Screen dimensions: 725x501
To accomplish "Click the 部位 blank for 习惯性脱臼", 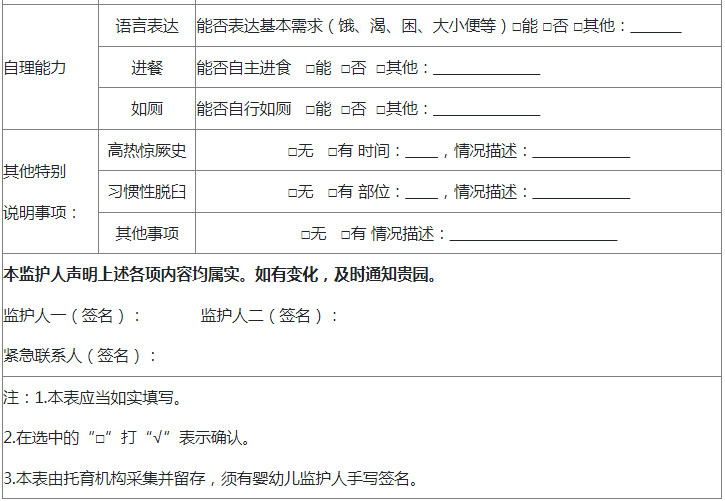I will pyautogui.click(x=421, y=194).
